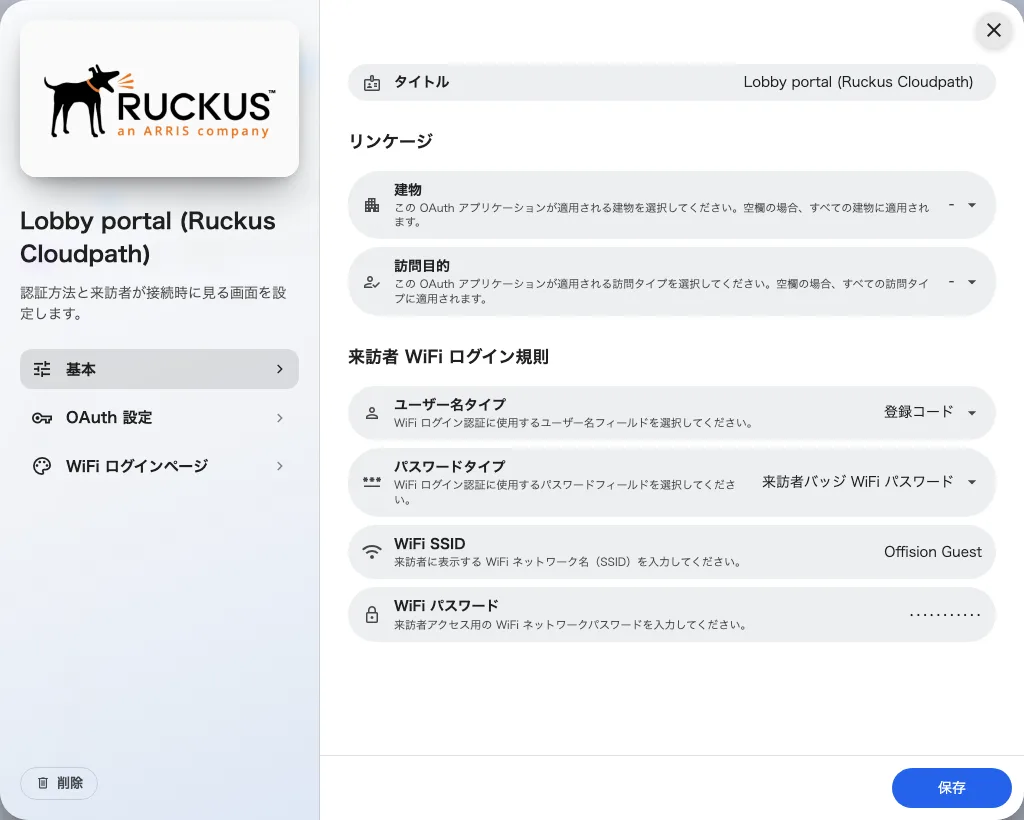Click the trash icon in 削除 button
Image resolution: width=1024 pixels, height=820 pixels.
[x=43, y=783]
